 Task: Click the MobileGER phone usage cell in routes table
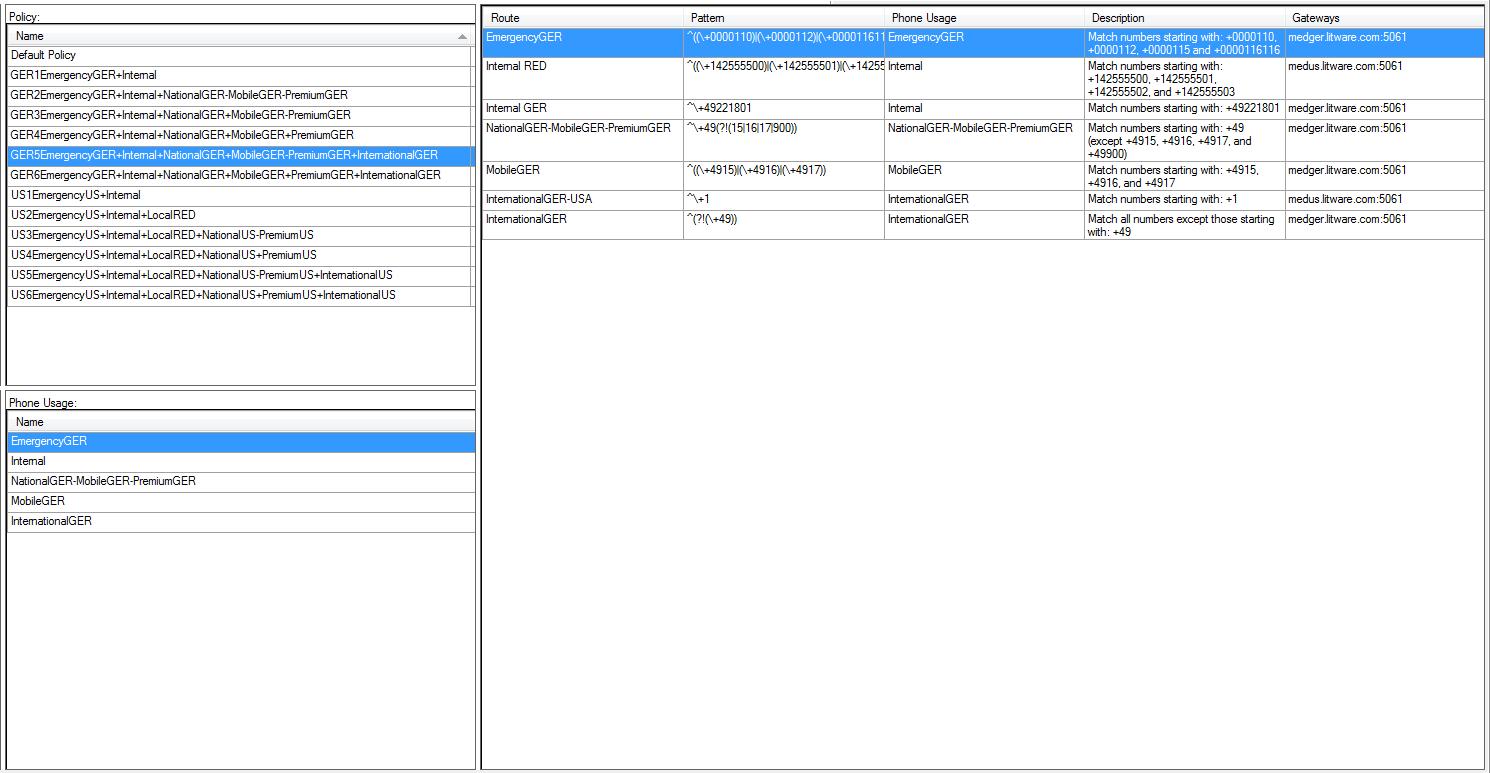coord(984,176)
